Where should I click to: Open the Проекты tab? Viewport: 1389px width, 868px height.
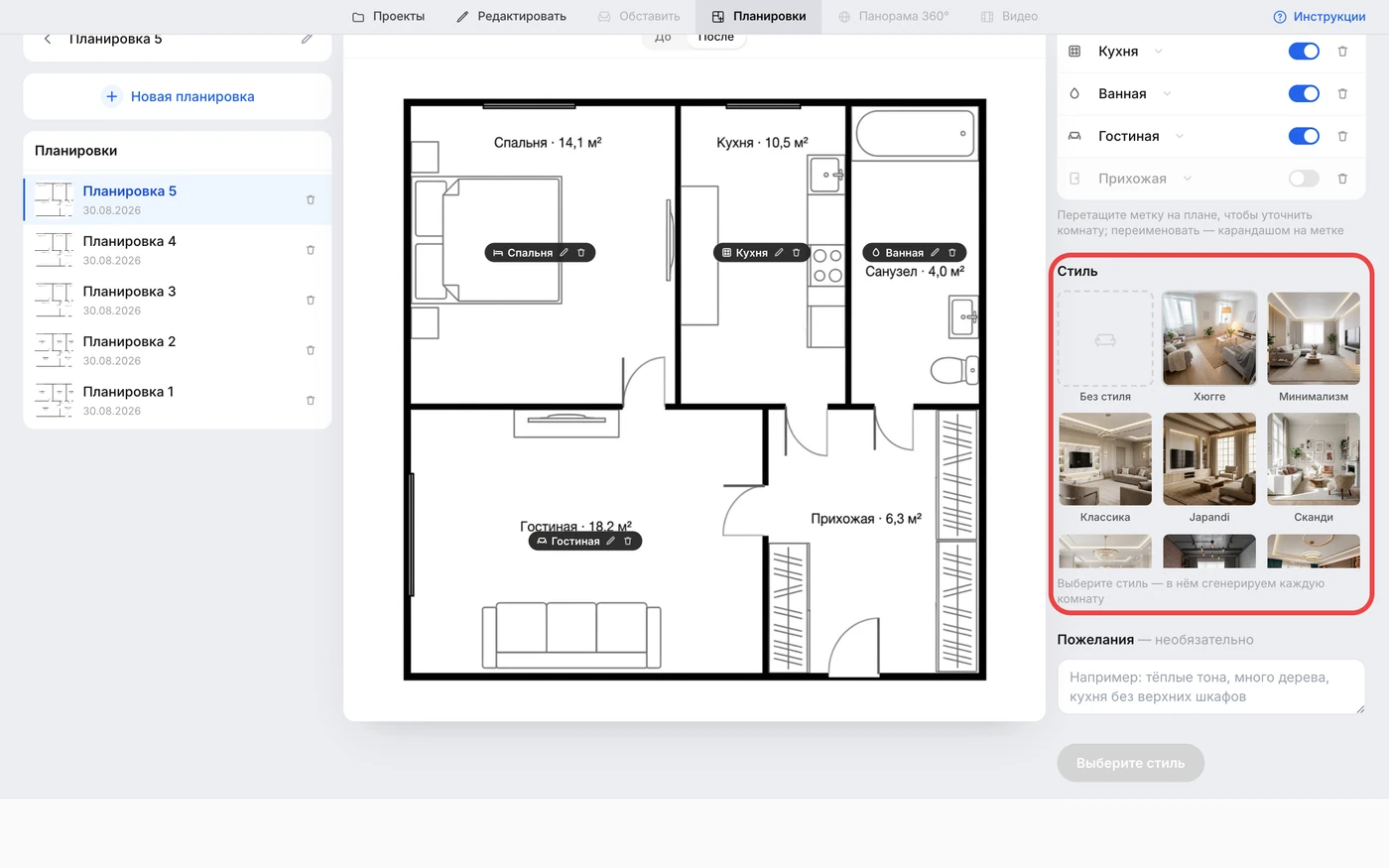pos(389,17)
